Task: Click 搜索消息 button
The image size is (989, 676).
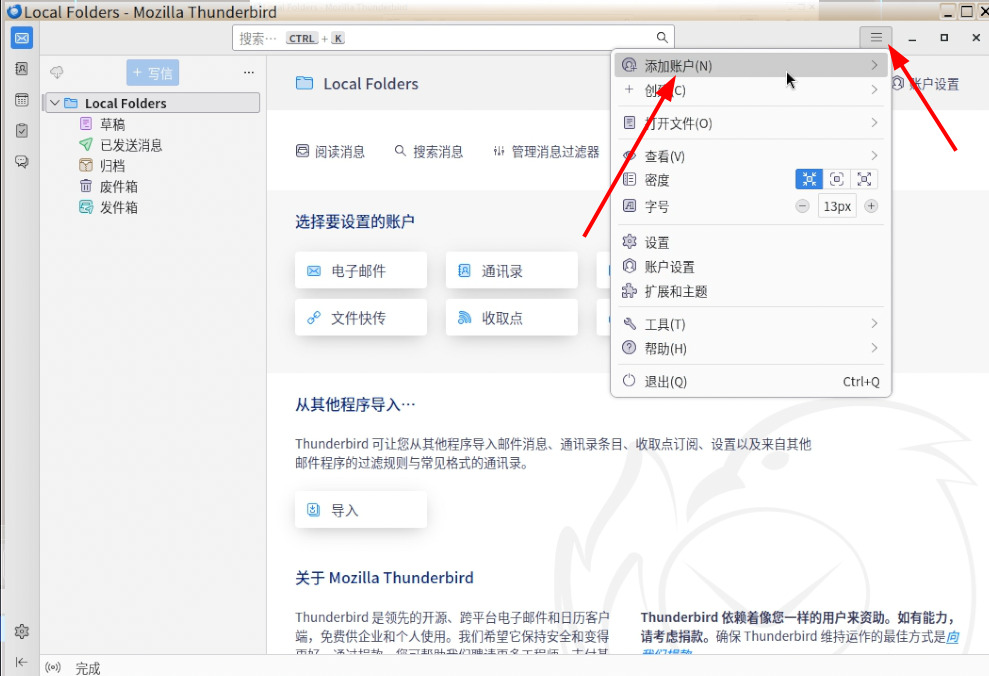Action: click(429, 151)
